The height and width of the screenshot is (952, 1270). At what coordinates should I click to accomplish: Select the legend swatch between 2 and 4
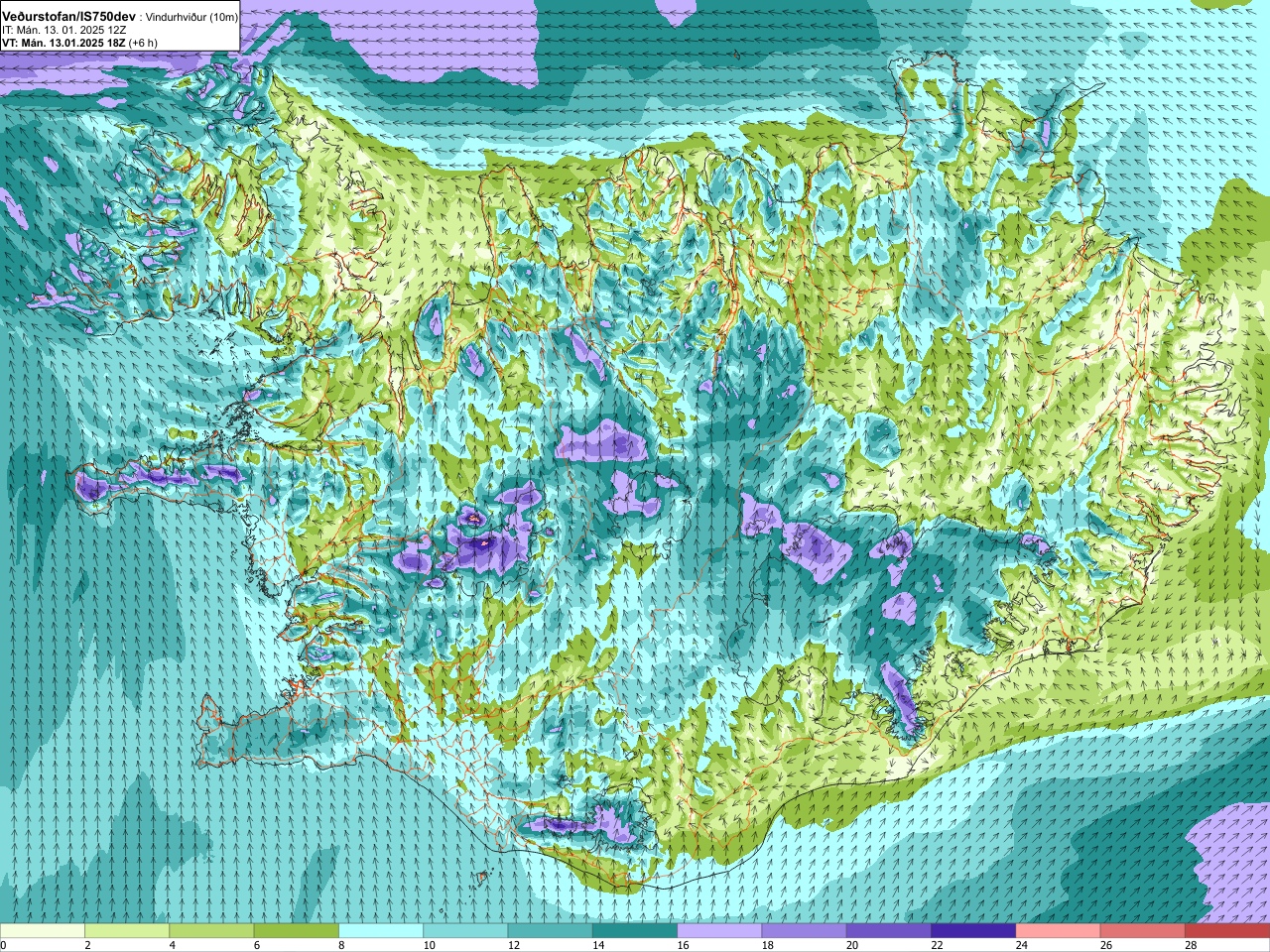point(127,931)
